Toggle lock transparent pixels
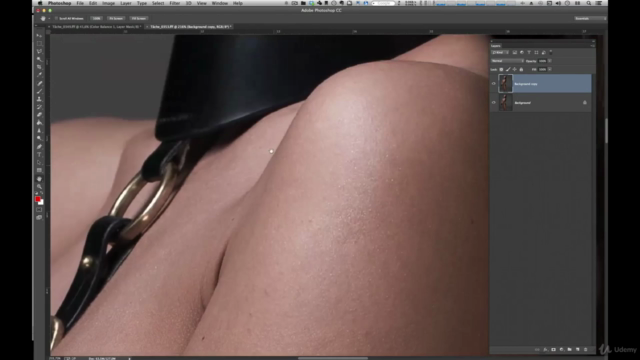 (501, 69)
